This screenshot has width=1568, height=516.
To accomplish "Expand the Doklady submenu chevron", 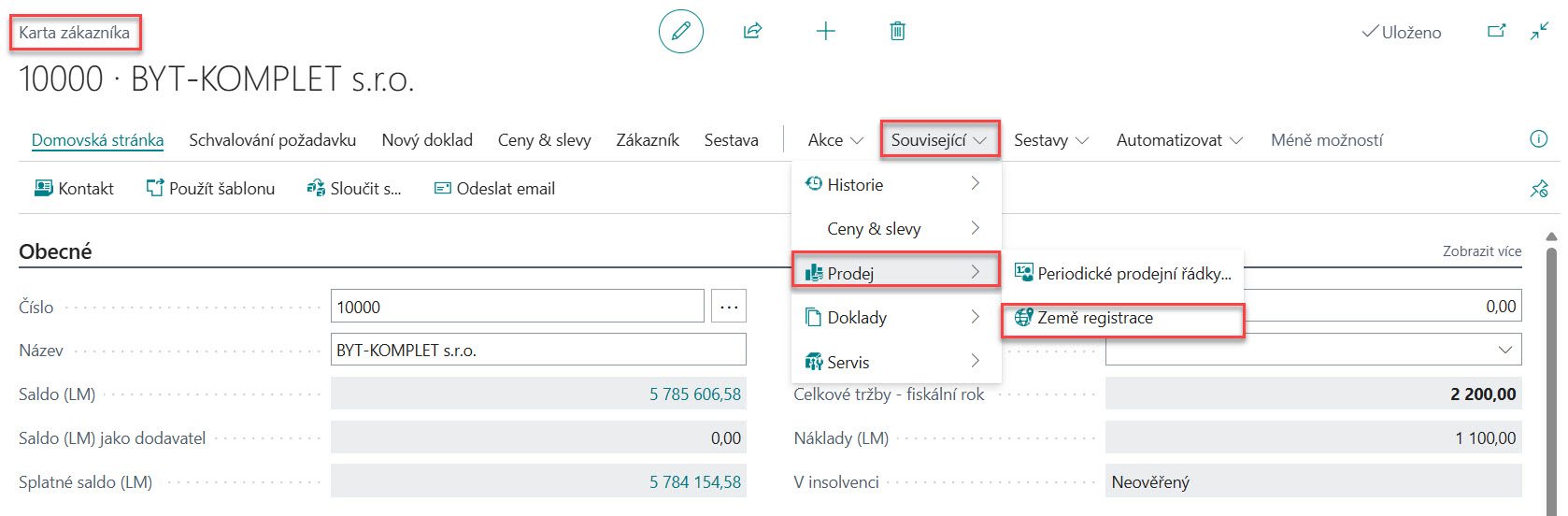I will click(975, 317).
